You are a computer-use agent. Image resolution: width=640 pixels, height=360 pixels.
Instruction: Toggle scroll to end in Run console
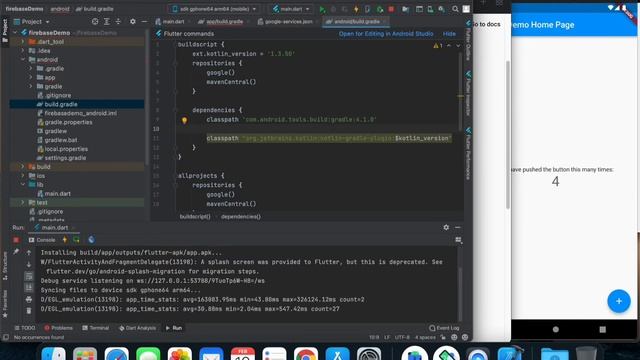[29, 288]
